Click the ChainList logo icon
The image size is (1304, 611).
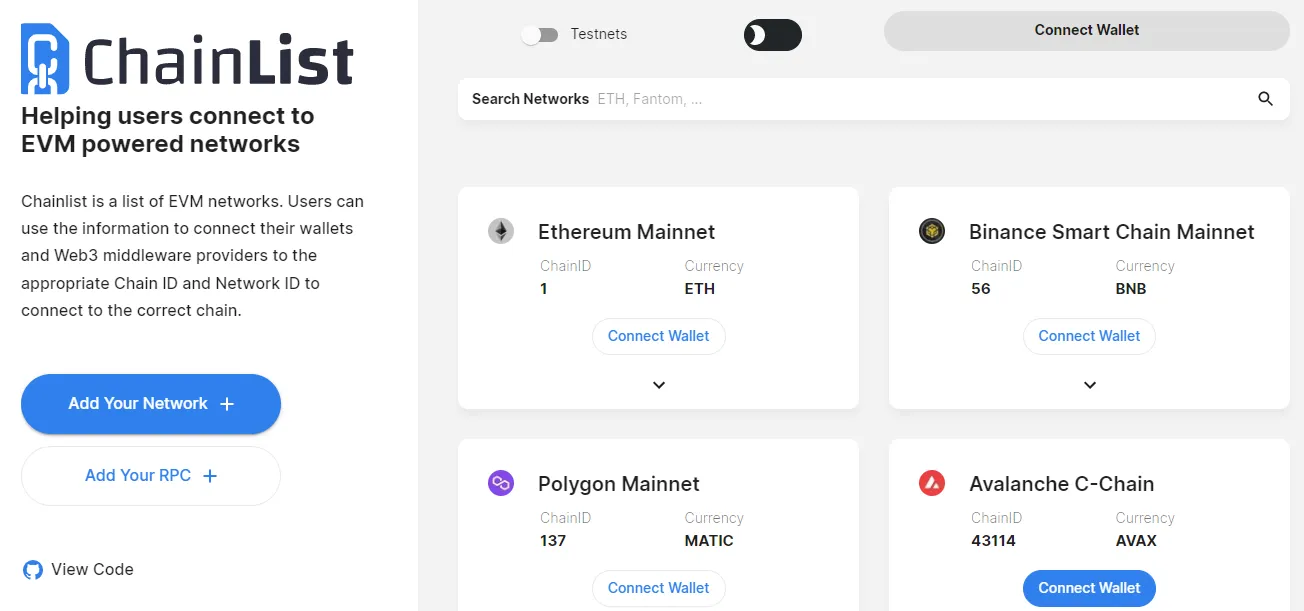[43, 60]
